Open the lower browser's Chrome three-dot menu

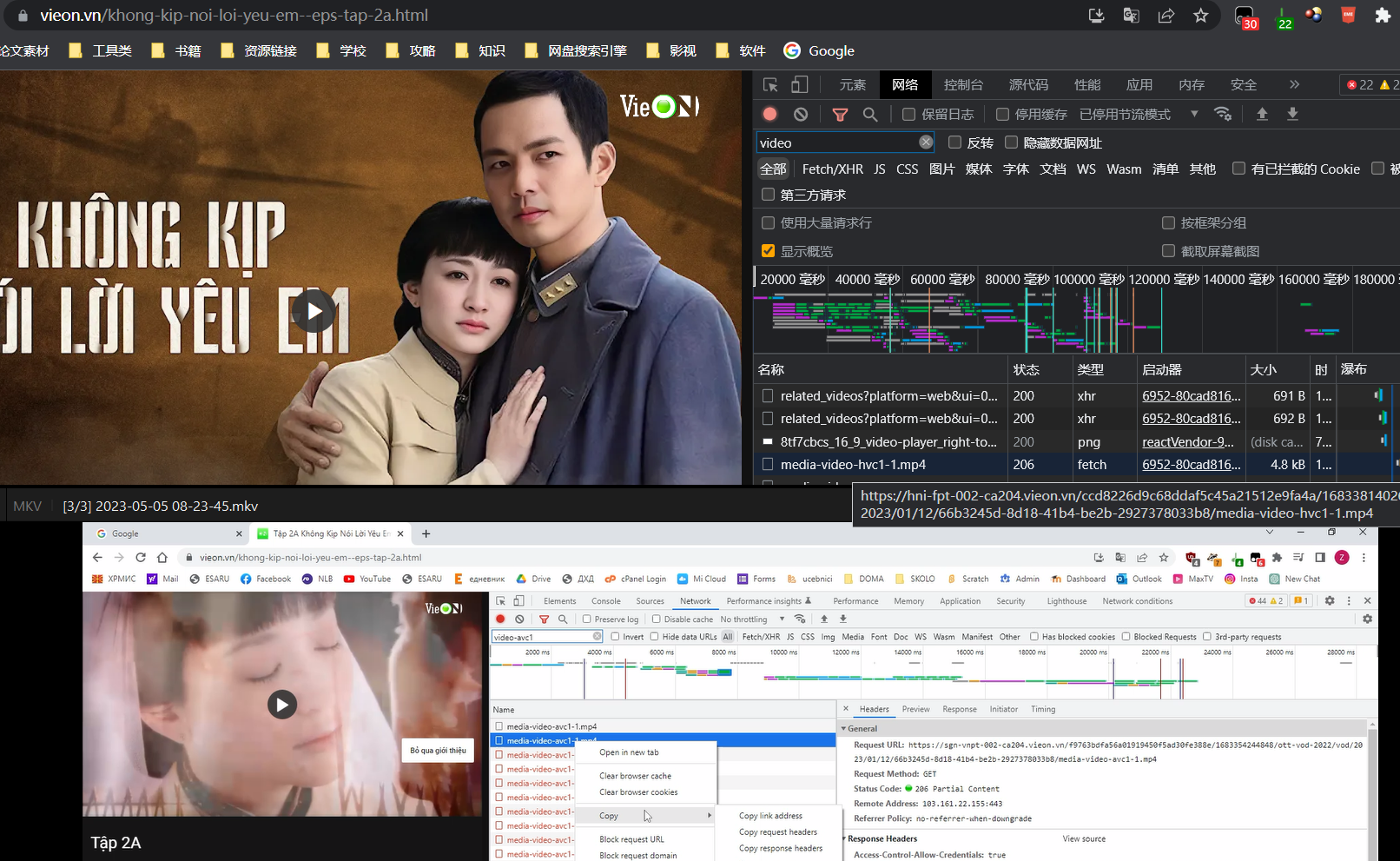coord(1364,558)
